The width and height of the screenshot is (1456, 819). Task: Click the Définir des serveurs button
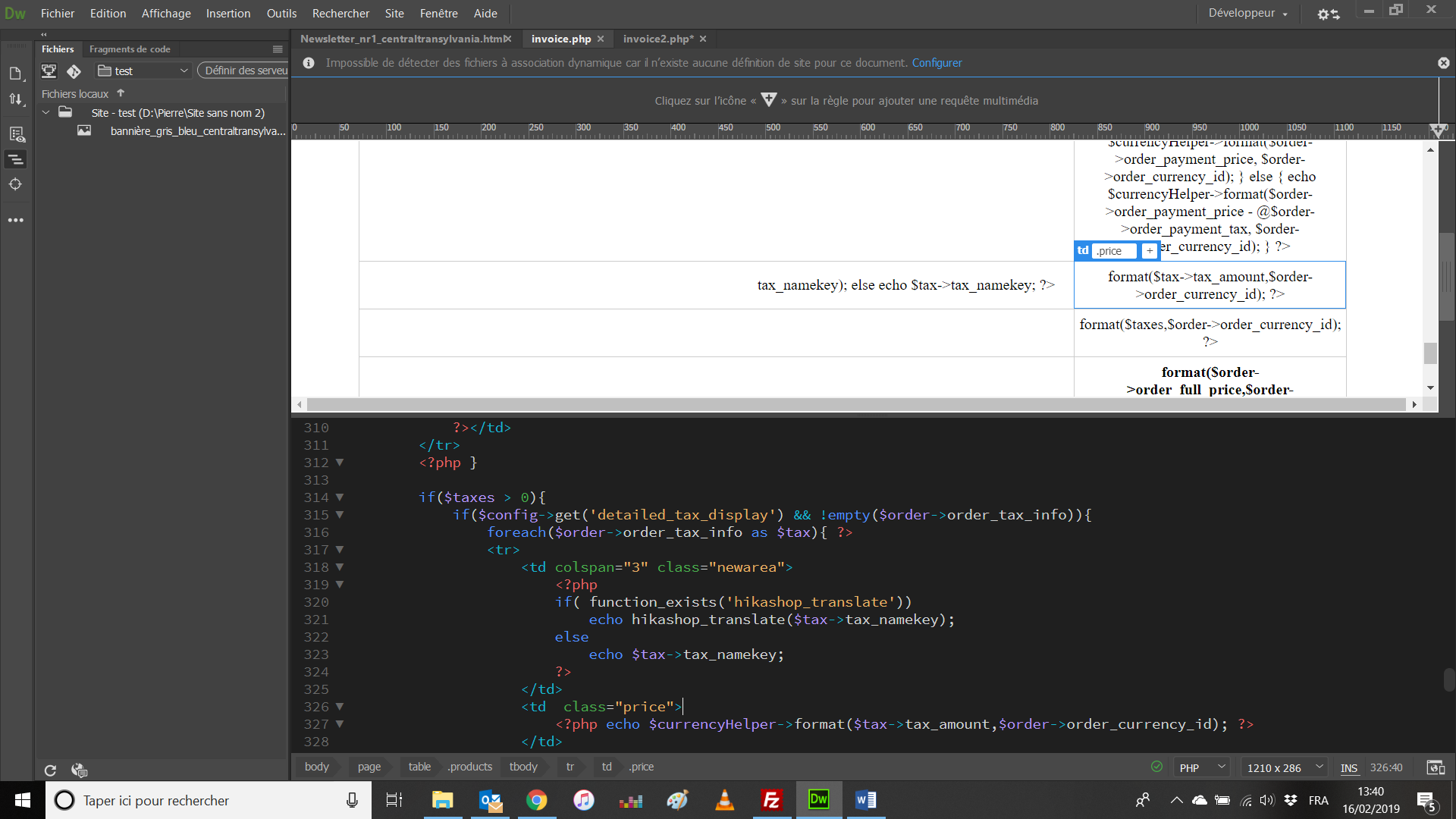245,71
